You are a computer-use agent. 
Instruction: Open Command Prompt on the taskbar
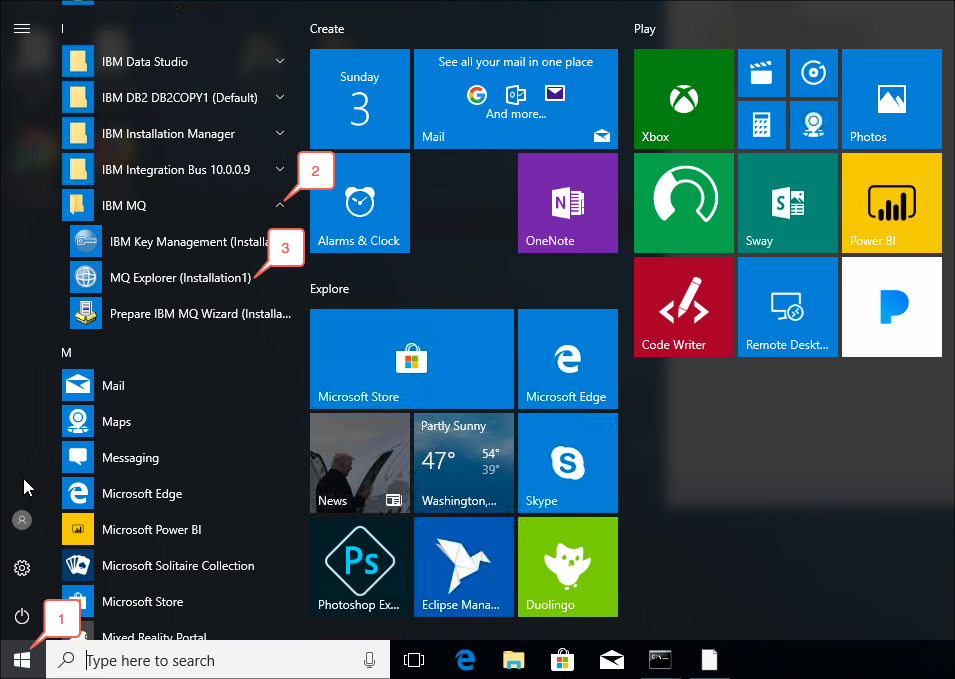[660, 660]
